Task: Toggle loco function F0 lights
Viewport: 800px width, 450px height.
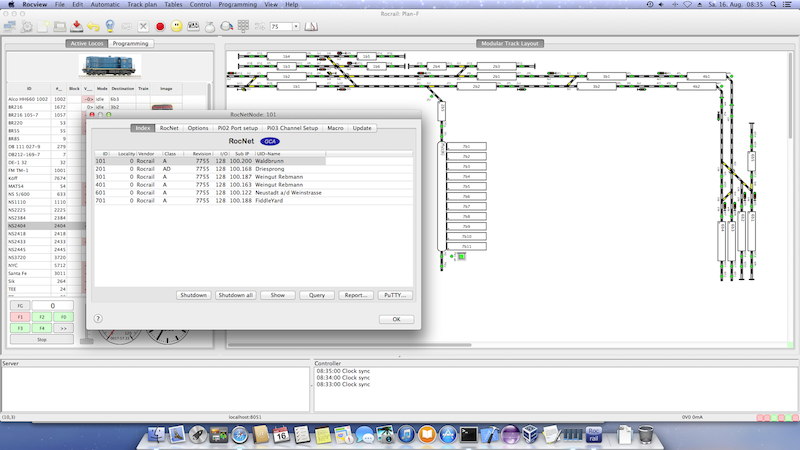Action: [63, 317]
